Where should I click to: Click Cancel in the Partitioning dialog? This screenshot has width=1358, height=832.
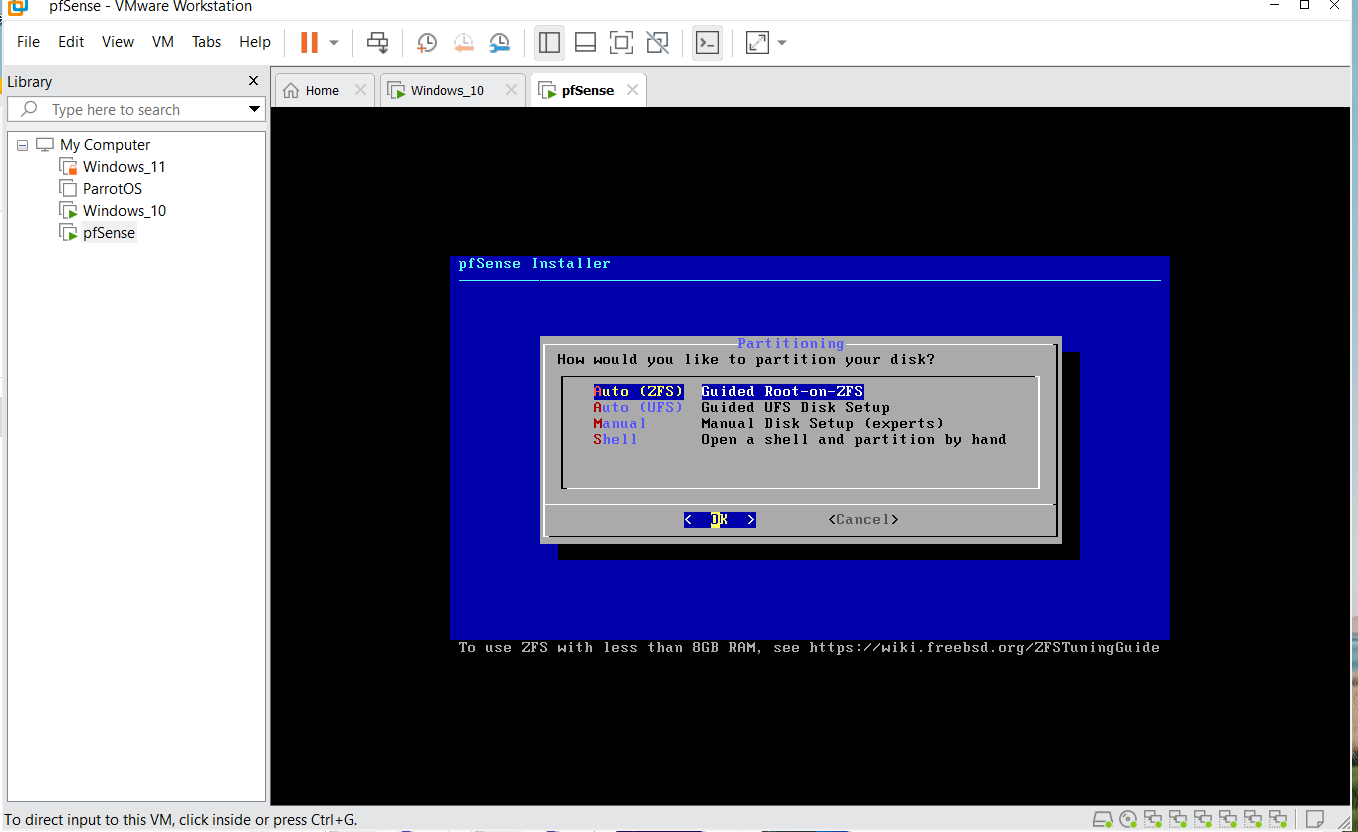pos(864,520)
